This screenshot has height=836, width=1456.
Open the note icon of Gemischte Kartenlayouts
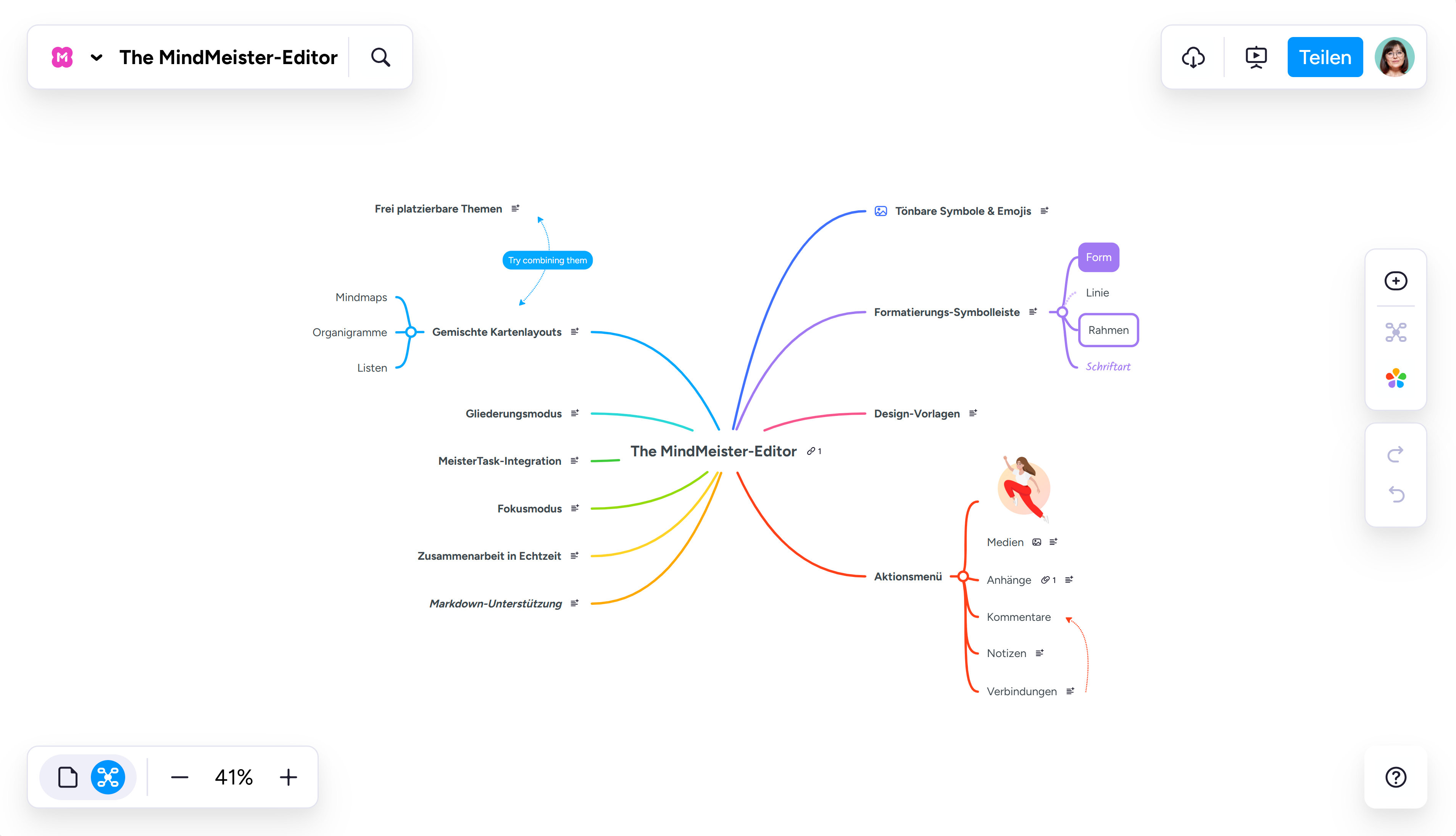(x=575, y=331)
